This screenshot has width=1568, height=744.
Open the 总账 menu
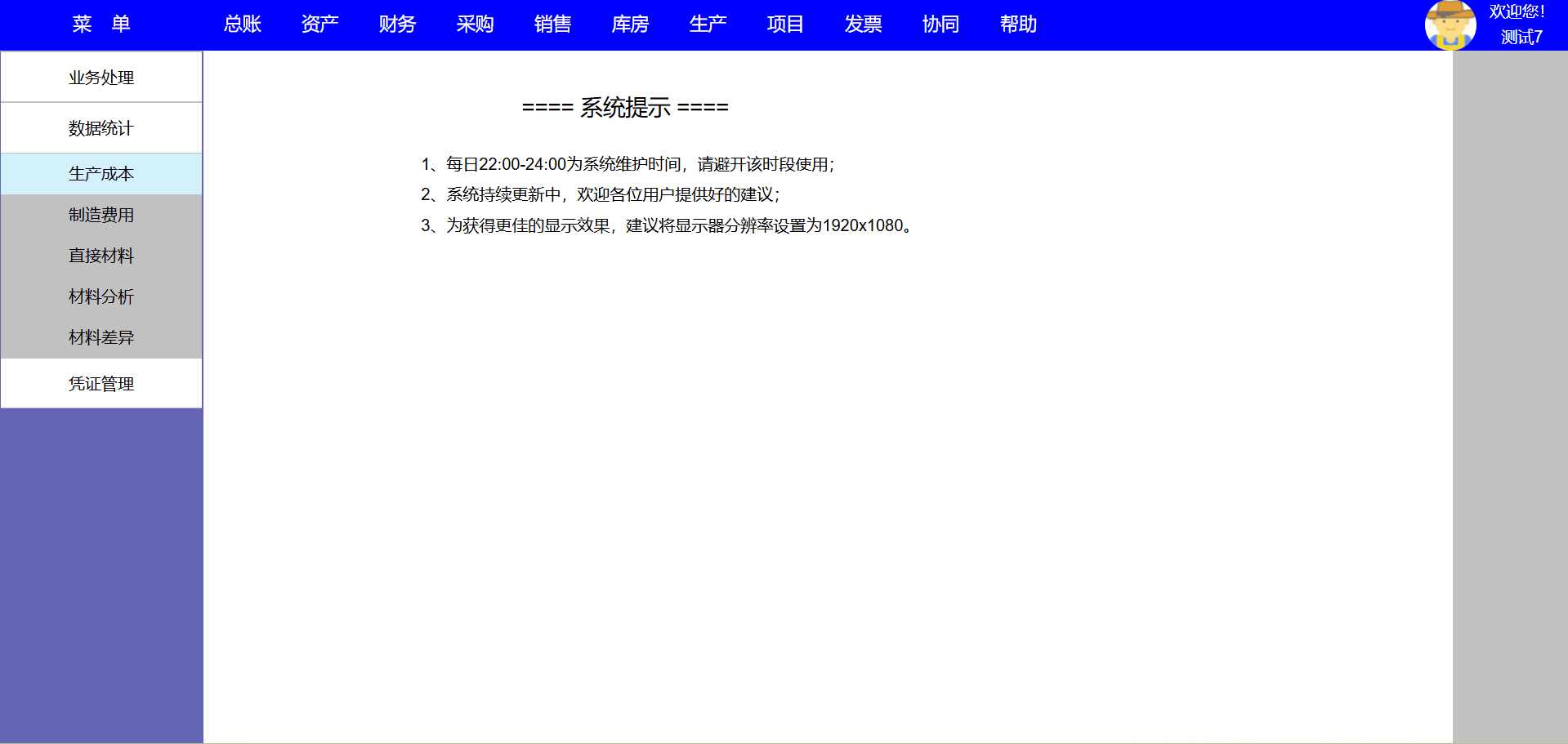coord(243,25)
